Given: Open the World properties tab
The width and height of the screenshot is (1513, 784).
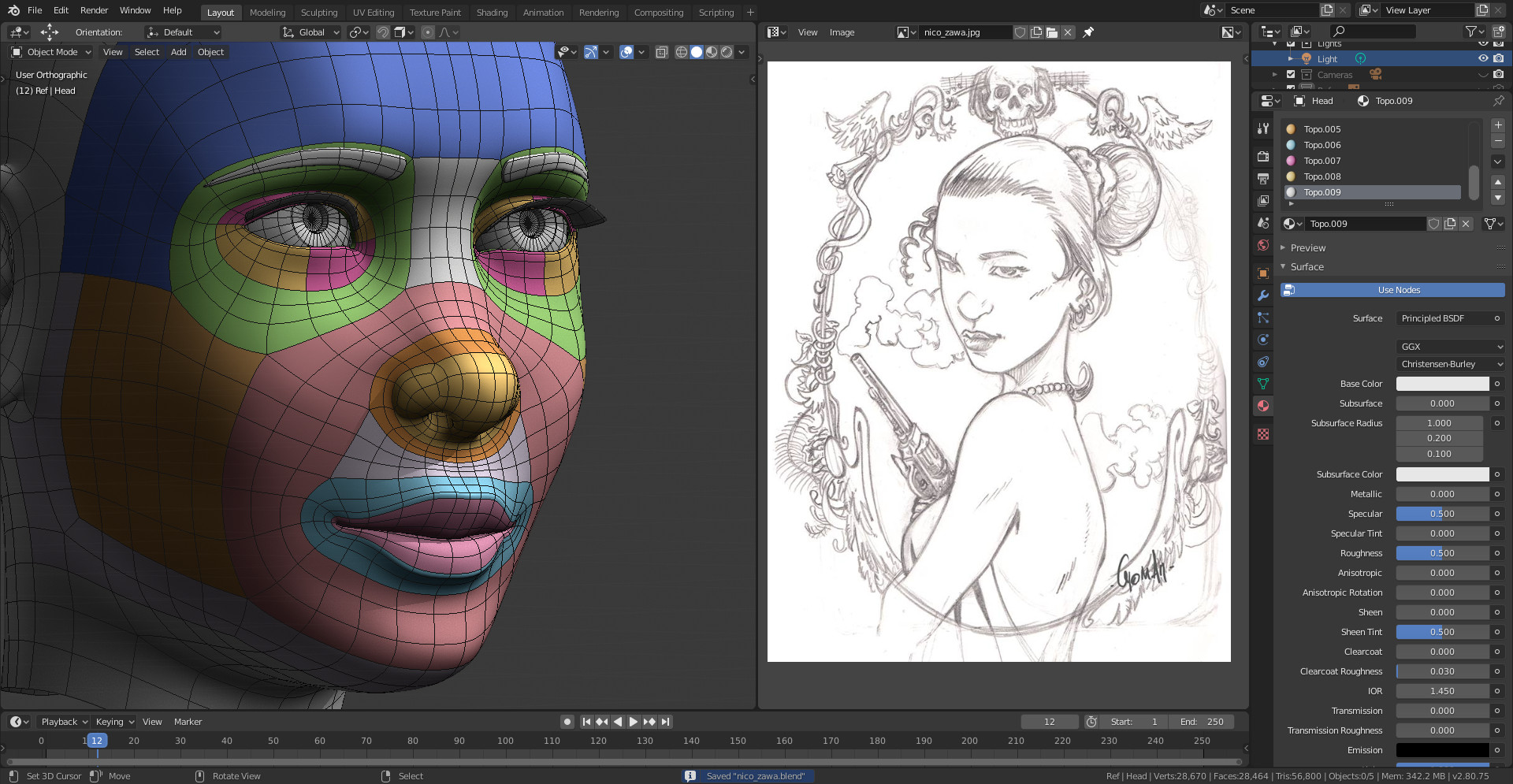Looking at the screenshot, I should [1263, 245].
